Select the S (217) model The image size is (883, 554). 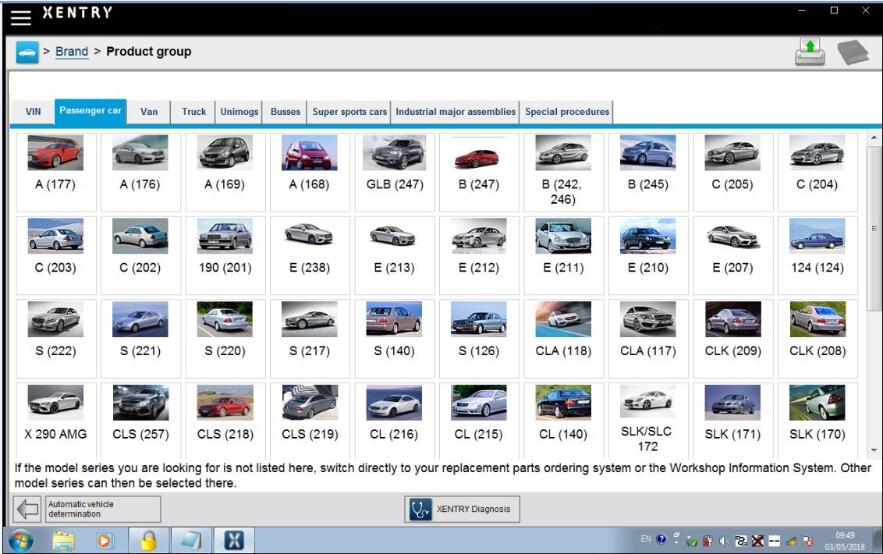(x=310, y=338)
